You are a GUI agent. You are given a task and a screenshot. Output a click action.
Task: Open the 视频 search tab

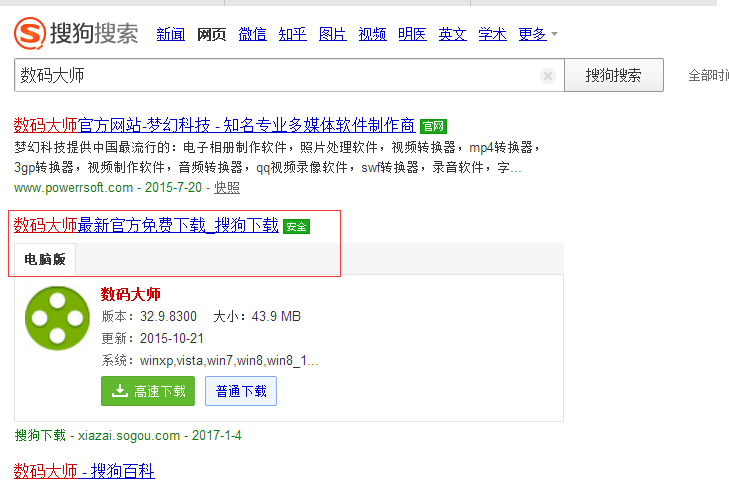point(372,34)
